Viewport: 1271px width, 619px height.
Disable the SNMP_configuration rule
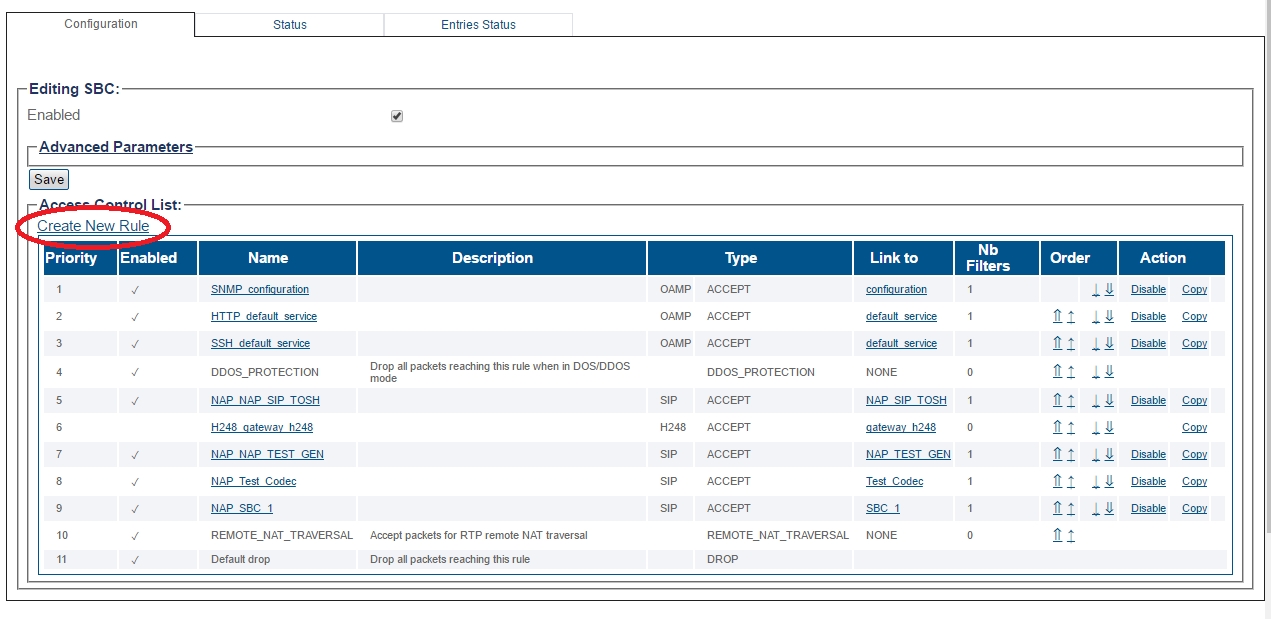[1148, 290]
